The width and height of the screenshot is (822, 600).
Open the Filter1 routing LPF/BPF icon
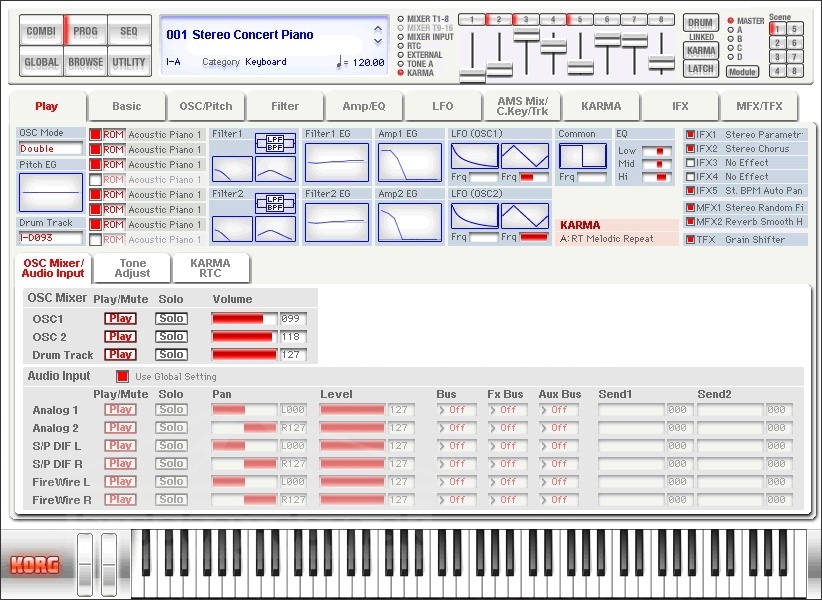pos(275,143)
